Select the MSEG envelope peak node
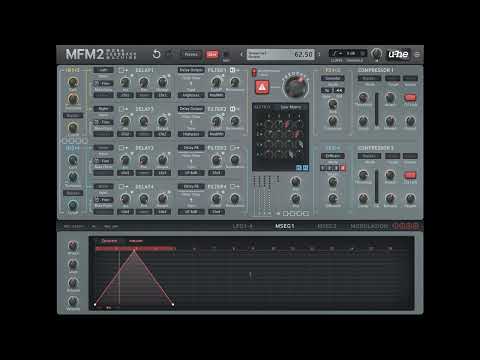Image resolution: width=480 pixels, height=360 pixels. 134,251
